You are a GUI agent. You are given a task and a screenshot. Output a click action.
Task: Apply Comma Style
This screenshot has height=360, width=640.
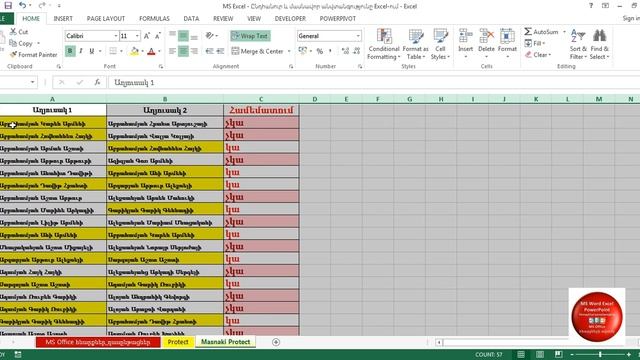tap(330, 51)
